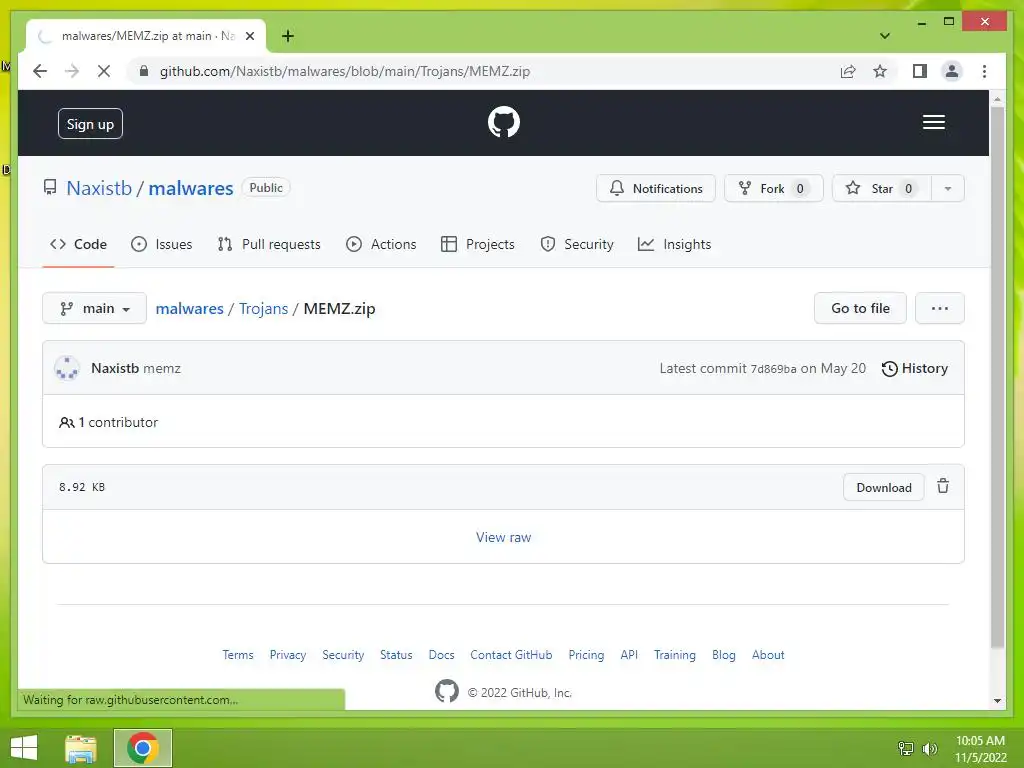
Task: Open a new browser tab
Action: 287,36
